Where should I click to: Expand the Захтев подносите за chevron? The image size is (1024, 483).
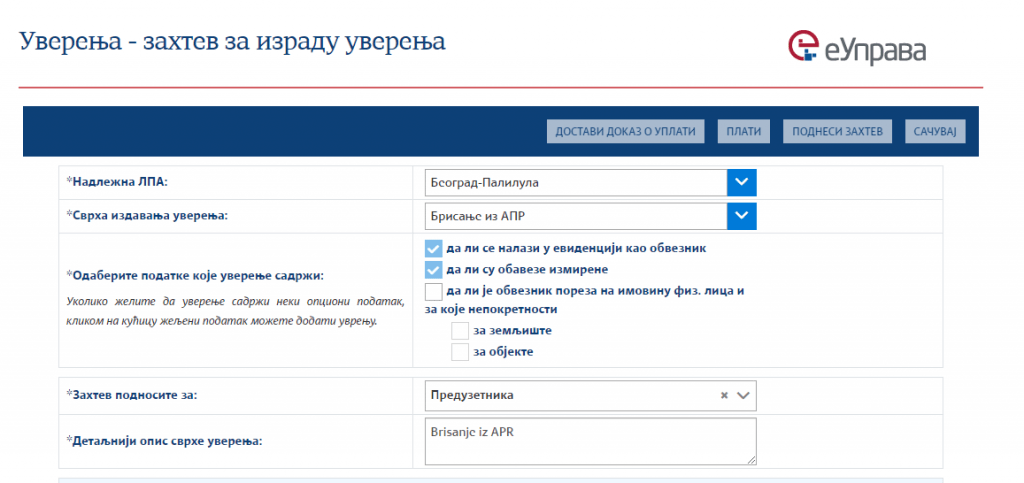743,395
